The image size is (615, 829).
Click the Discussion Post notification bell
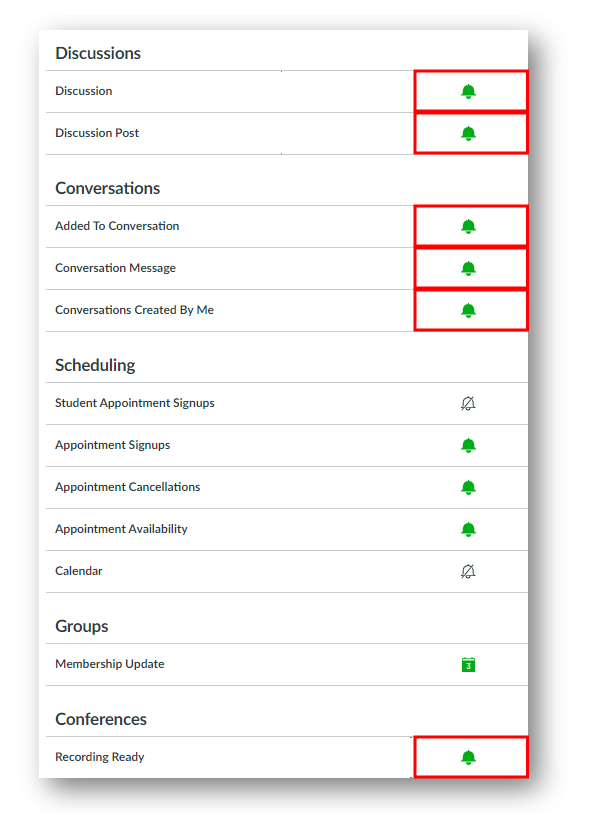click(x=469, y=133)
